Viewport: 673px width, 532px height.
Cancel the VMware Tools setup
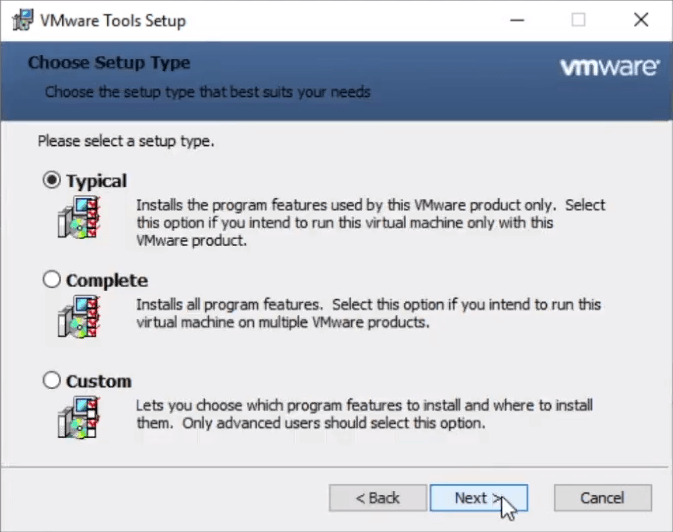[602, 498]
